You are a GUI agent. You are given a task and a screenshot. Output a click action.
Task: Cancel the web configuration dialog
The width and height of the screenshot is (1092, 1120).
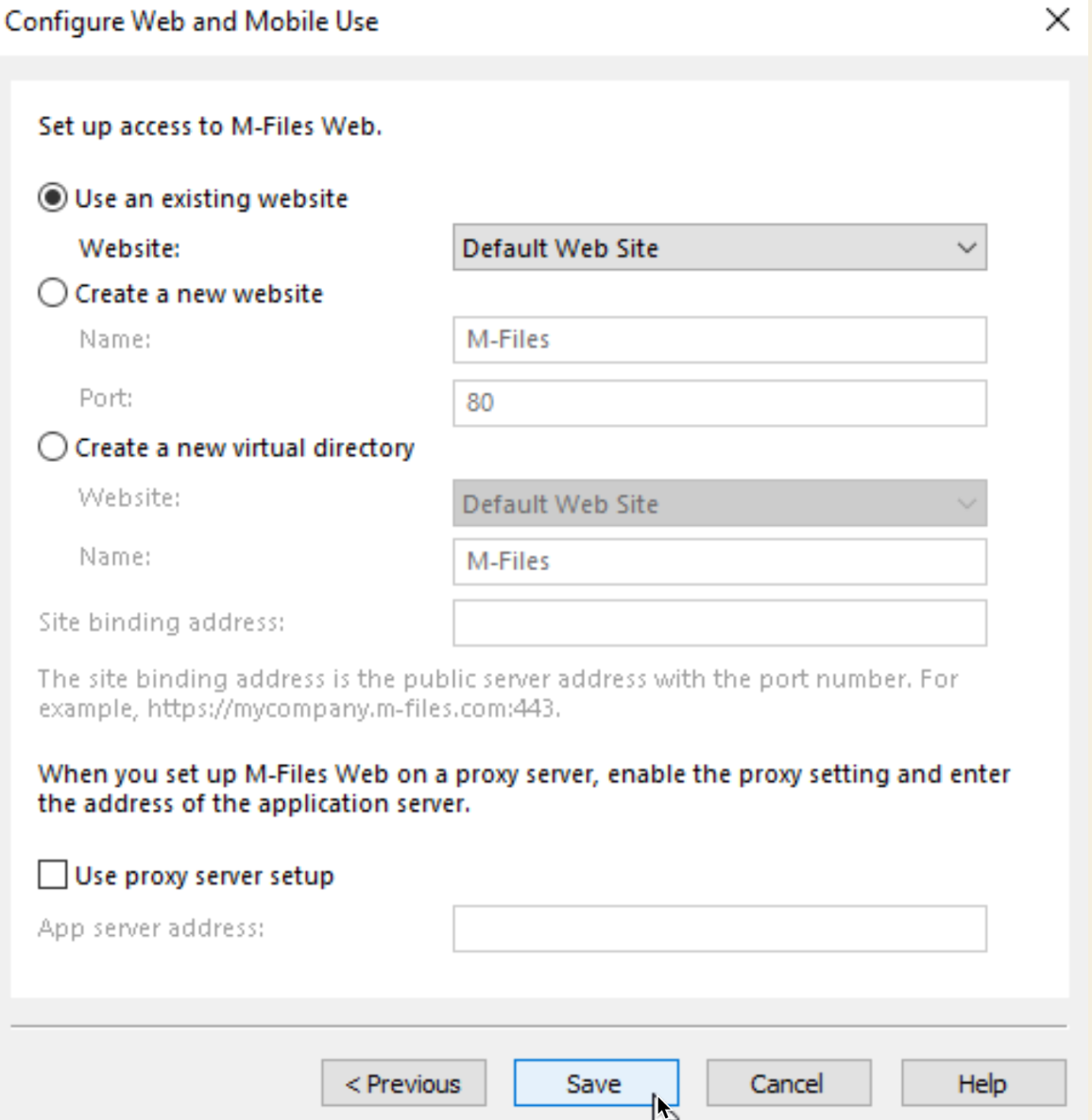point(789,1083)
